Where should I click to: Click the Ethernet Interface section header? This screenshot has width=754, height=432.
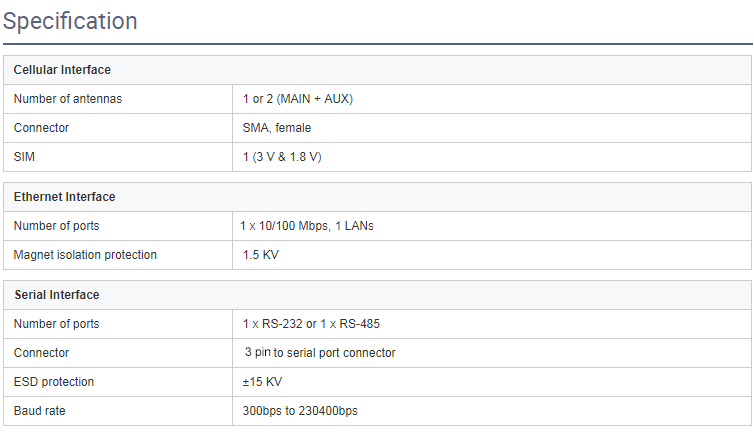pyautogui.click(x=64, y=197)
